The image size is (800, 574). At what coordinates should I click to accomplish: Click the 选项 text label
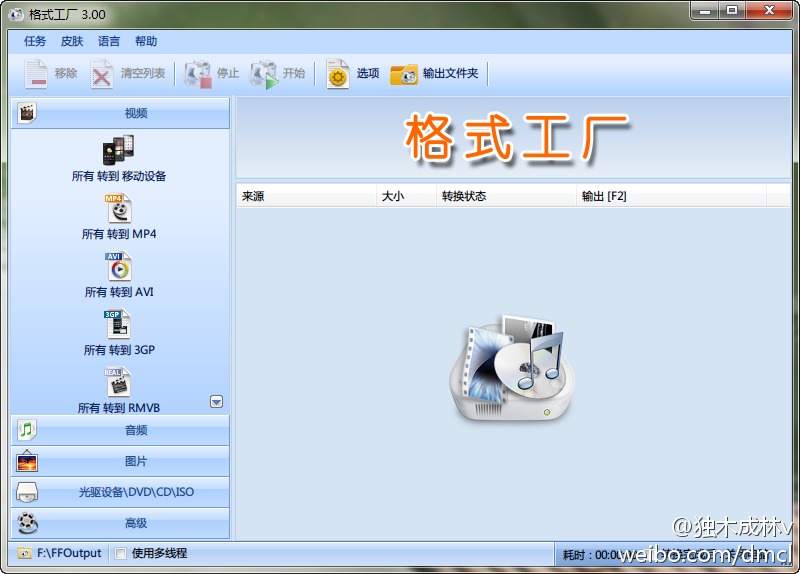368,73
